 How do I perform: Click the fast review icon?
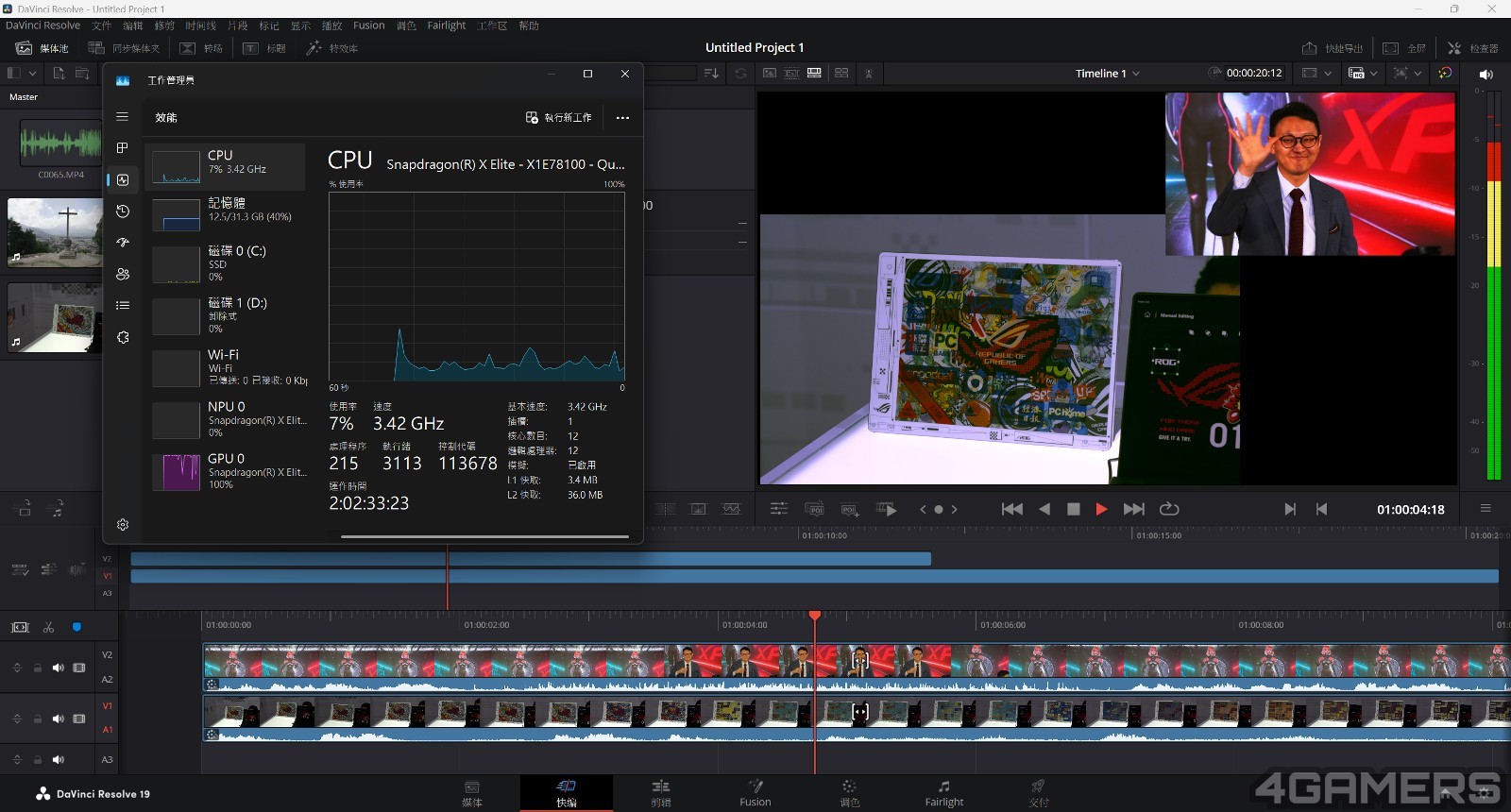point(887,509)
